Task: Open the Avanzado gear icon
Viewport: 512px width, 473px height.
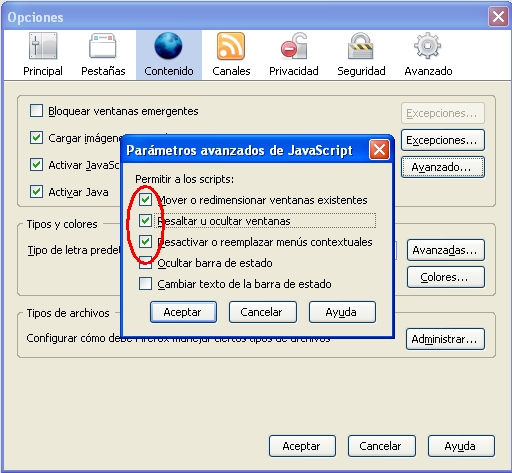Action: [x=428, y=46]
